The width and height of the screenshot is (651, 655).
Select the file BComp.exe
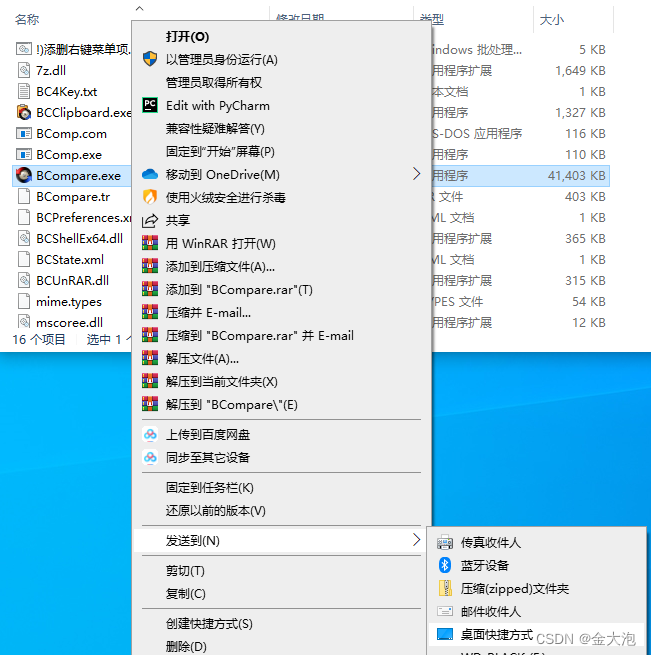coord(69,155)
